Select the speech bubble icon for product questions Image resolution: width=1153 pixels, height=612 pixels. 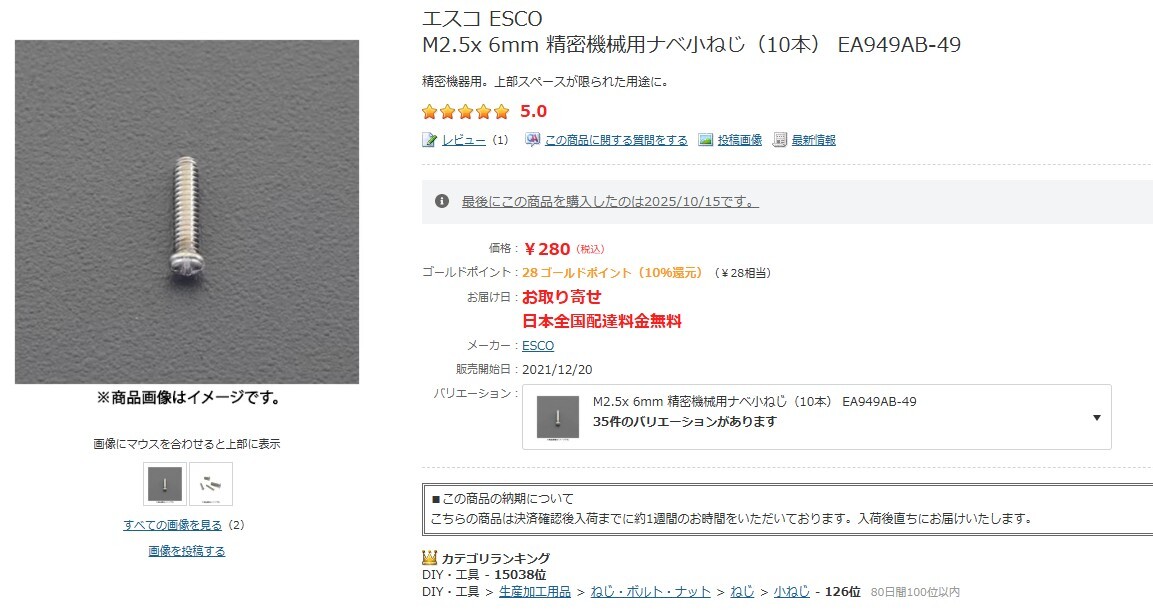[x=532, y=139]
